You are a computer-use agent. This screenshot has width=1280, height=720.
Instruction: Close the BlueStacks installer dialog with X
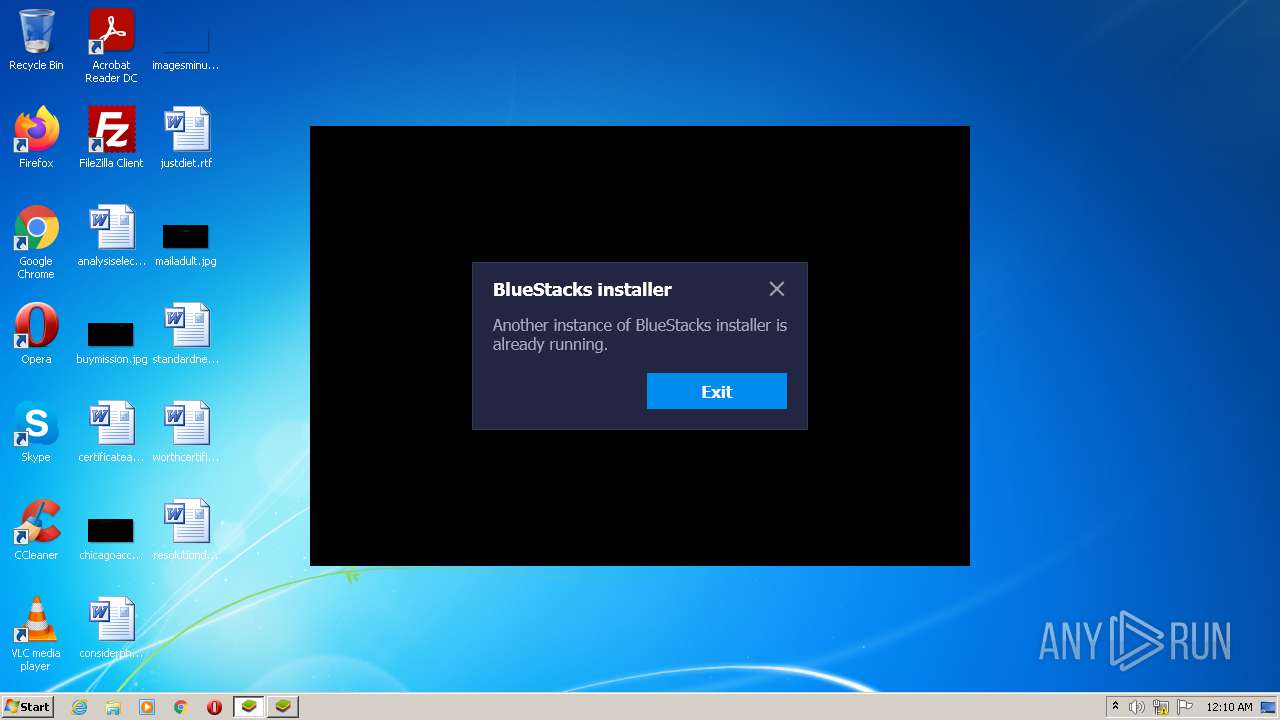point(777,289)
